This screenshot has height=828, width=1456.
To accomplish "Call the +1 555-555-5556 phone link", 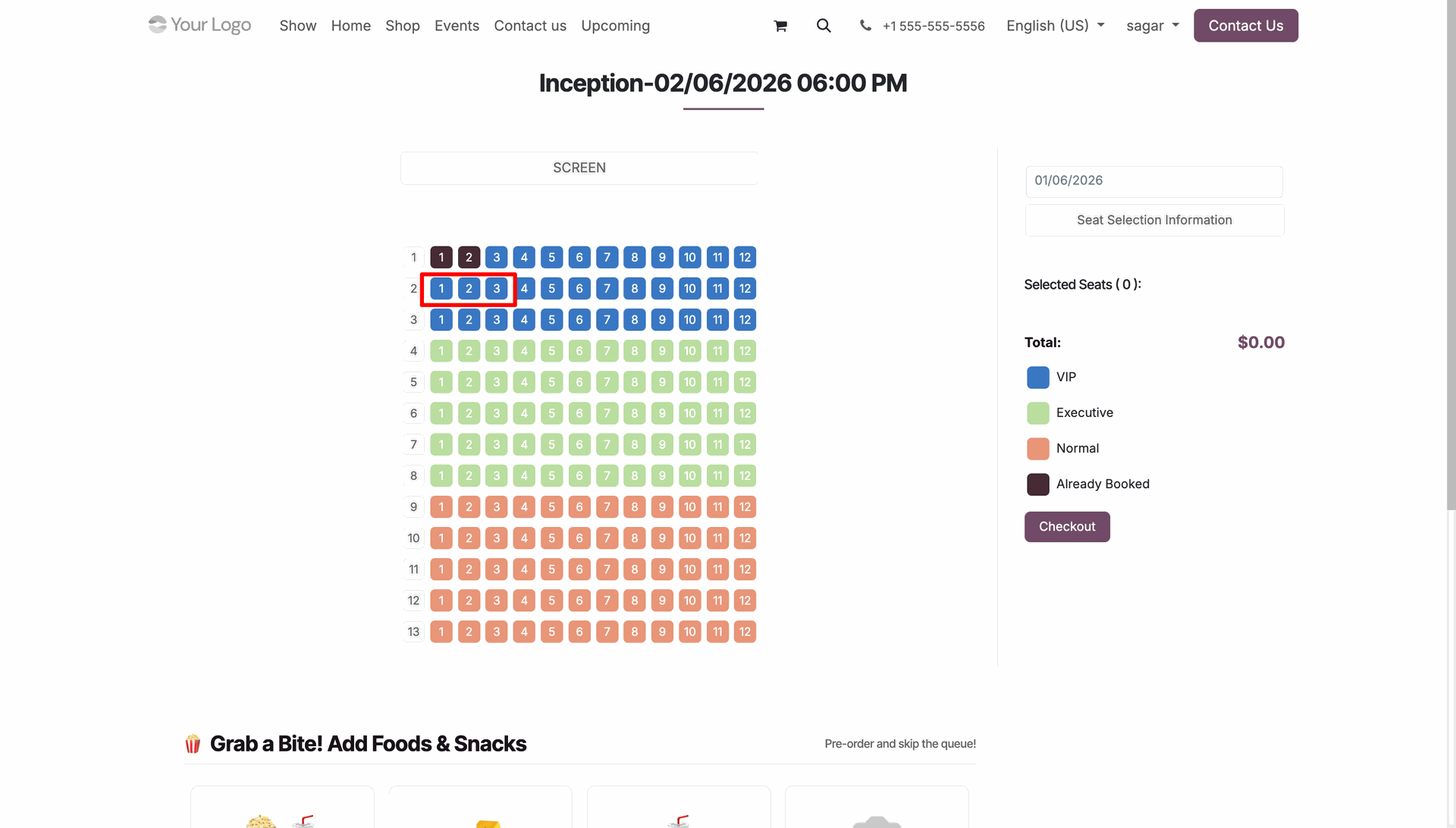I will (x=934, y=27).
